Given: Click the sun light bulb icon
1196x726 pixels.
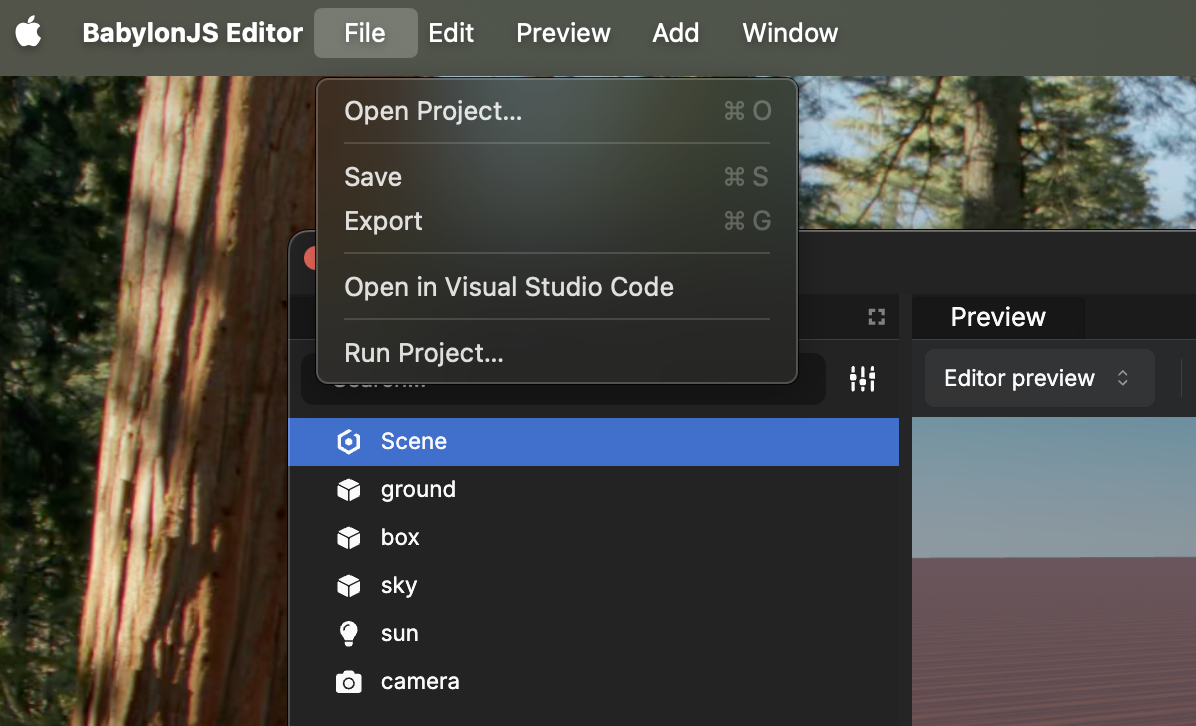Looking at the screenshot, I should (349, 634).
